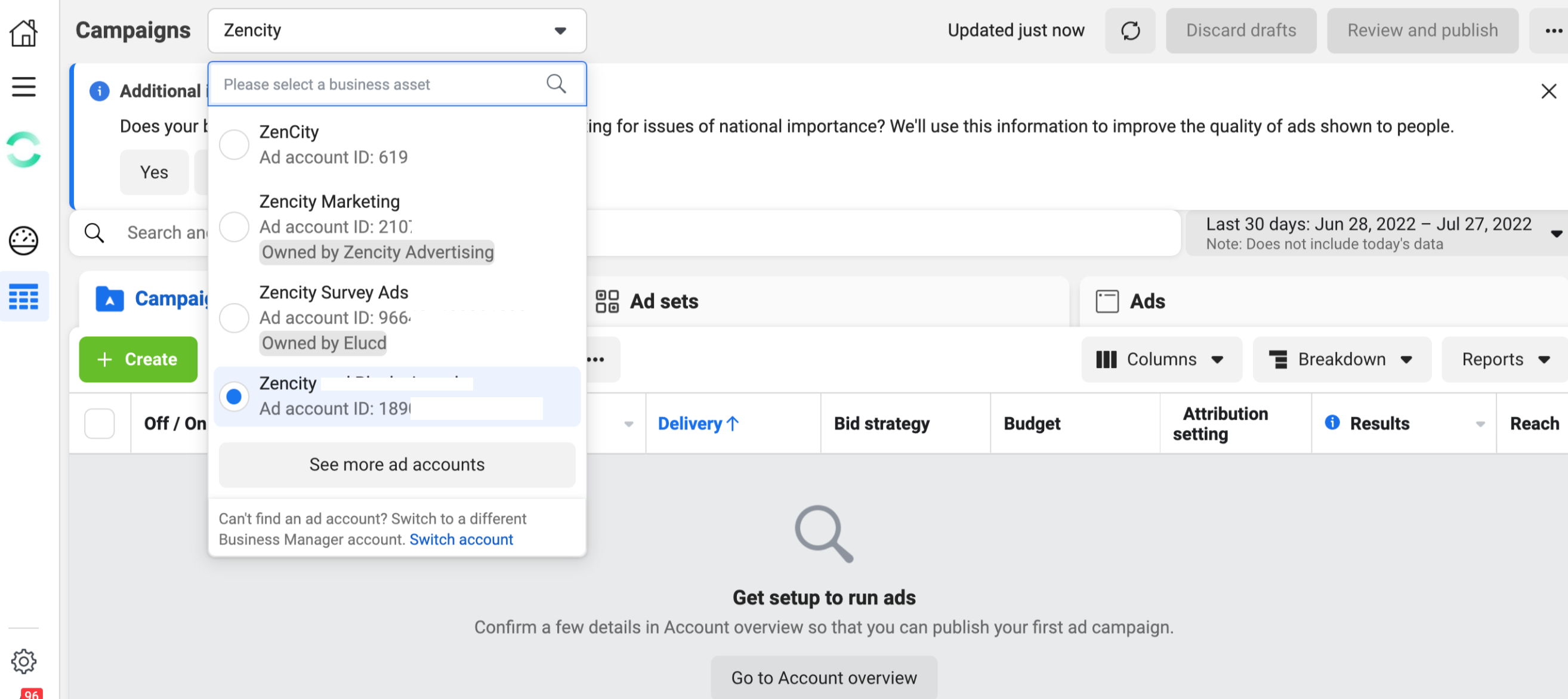This screenshot has width=1568, height=699.
Task: Focus the campaign search and filter field
Action: tap(625, 233)
